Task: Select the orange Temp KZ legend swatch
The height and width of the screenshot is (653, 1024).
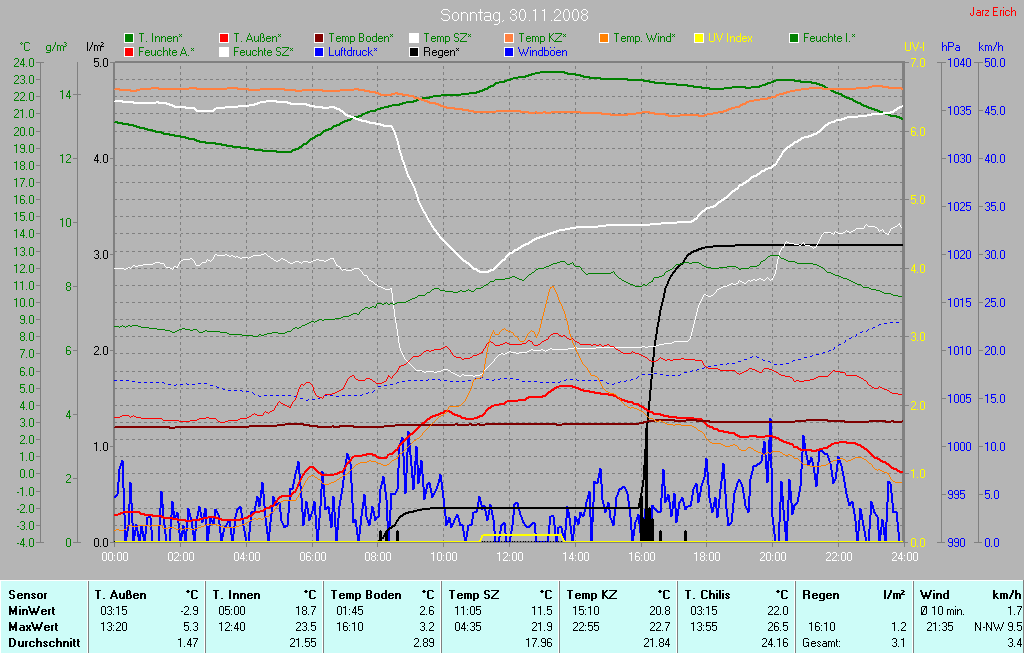Action: pyautogui.click(x=509, y=38)
